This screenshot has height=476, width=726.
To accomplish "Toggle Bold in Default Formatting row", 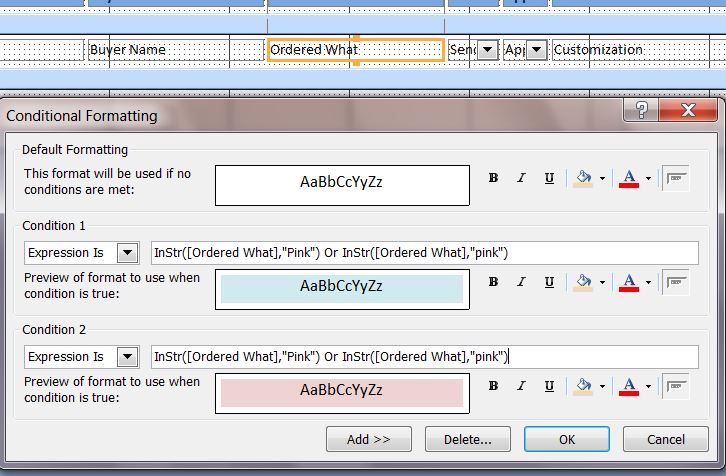I will [x=494, y=178].
